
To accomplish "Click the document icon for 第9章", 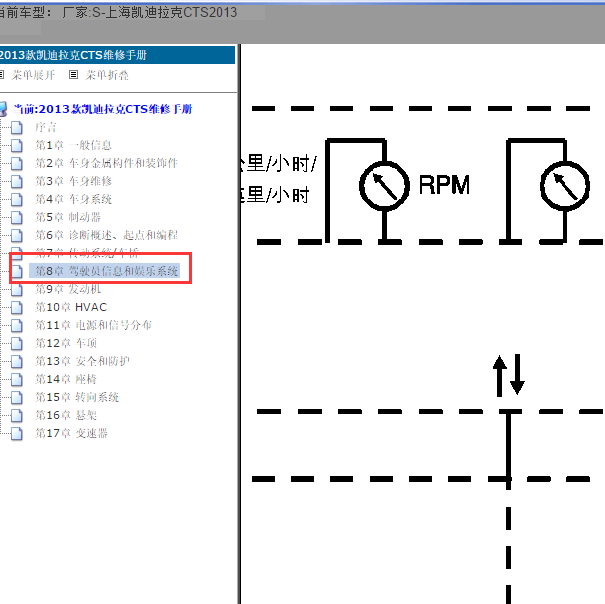I will click(17, 289).
